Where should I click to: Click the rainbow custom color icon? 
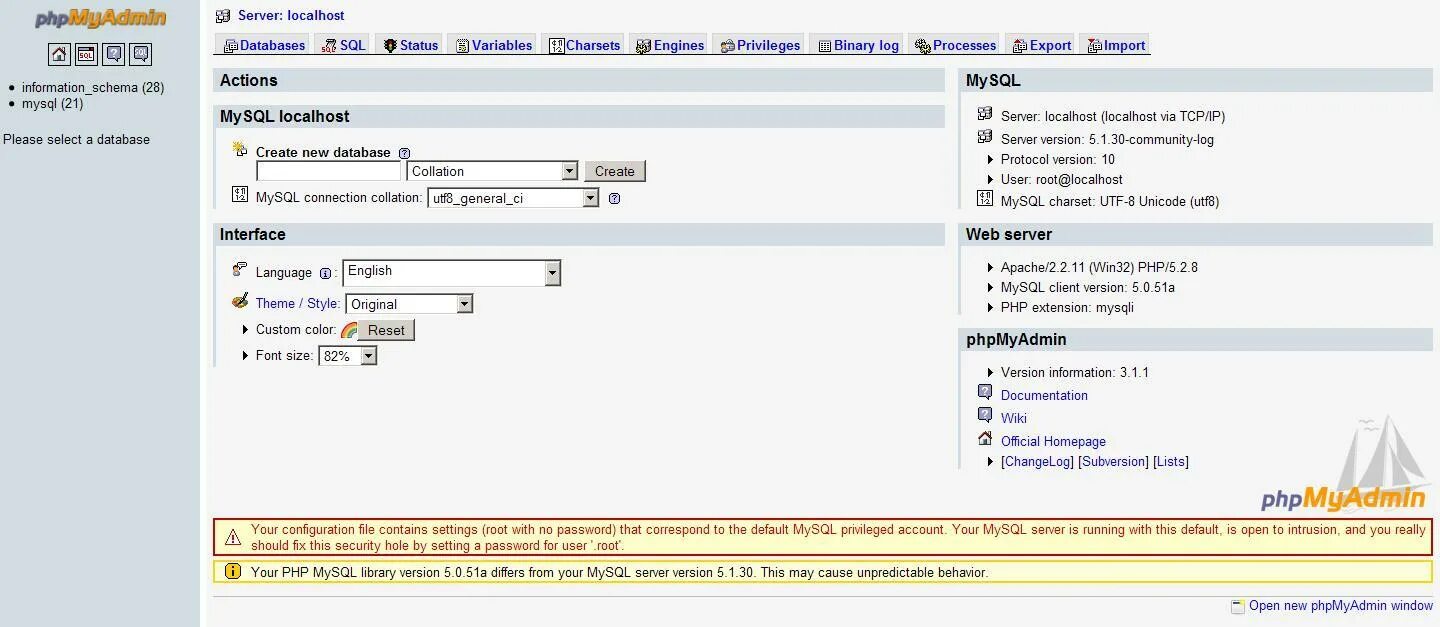point(349,330)
